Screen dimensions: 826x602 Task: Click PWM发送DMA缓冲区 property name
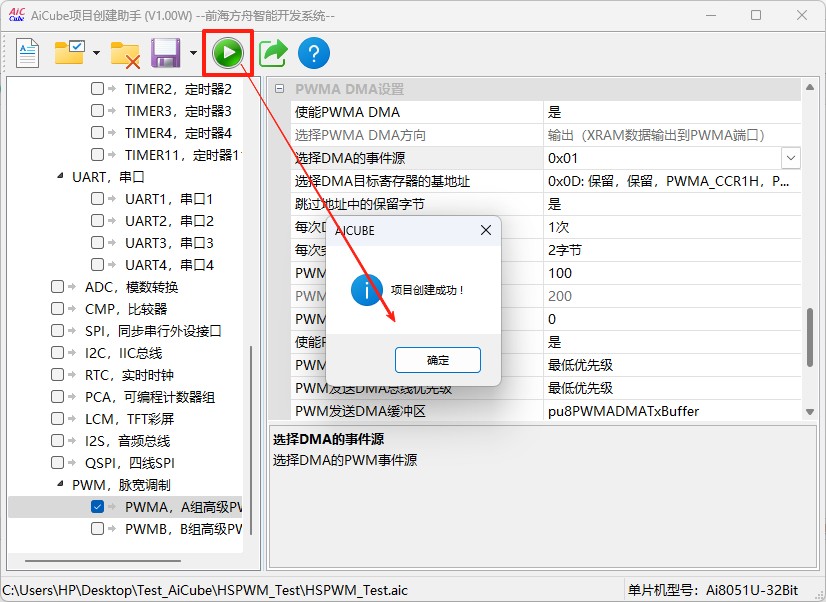[360, 411]
